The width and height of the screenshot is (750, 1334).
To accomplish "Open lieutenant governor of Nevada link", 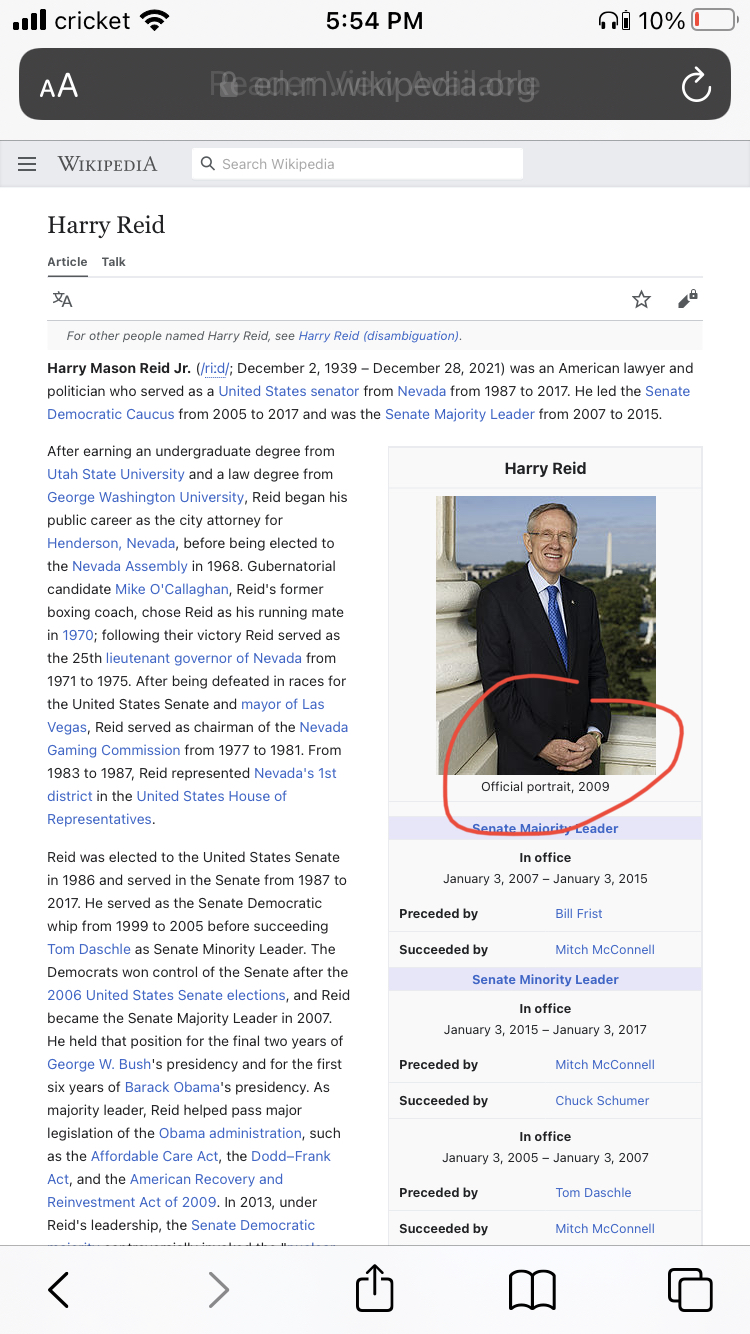I will coord(204,658).
